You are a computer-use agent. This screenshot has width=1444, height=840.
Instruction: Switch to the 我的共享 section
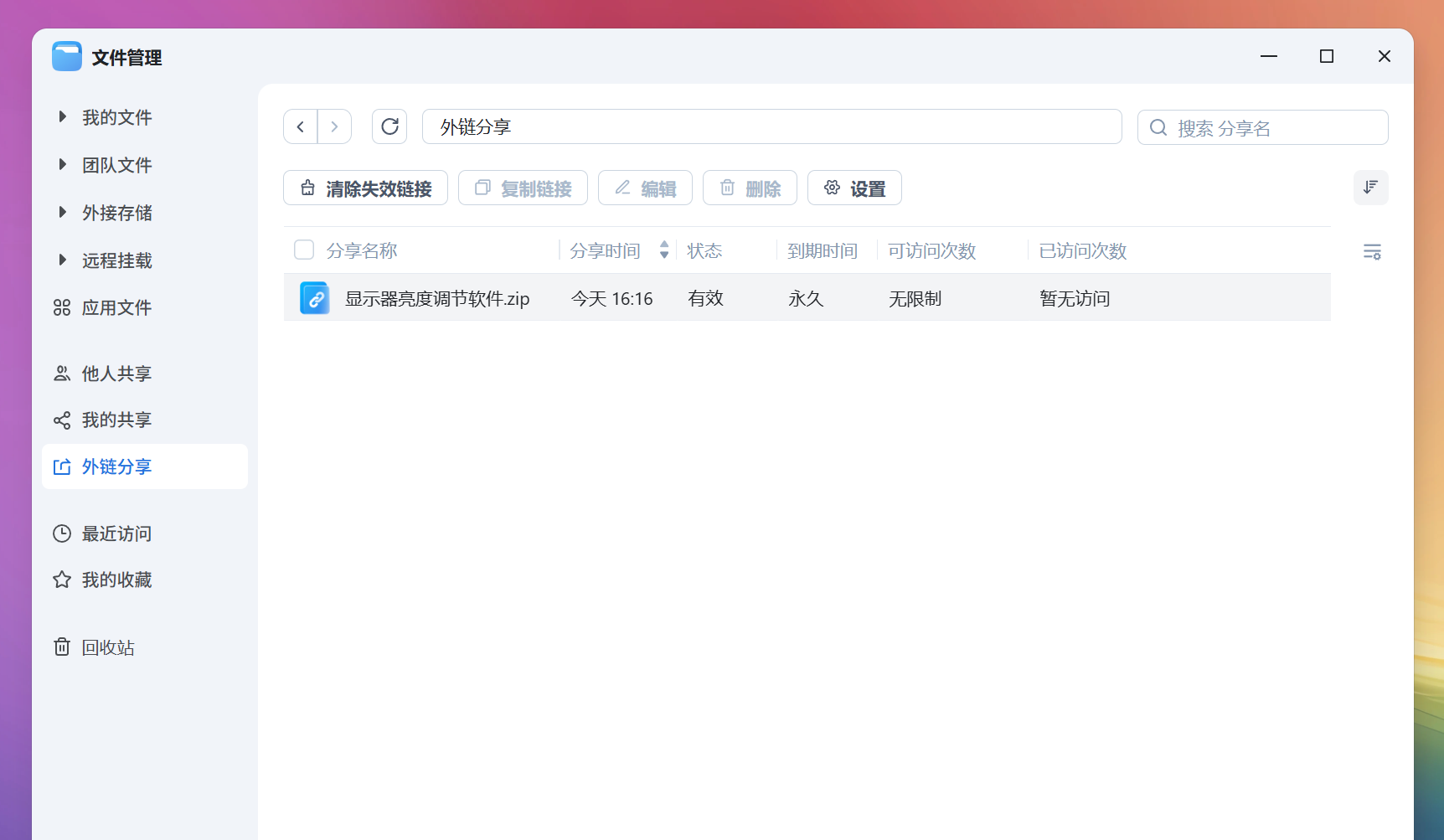(x=116, y=420)
